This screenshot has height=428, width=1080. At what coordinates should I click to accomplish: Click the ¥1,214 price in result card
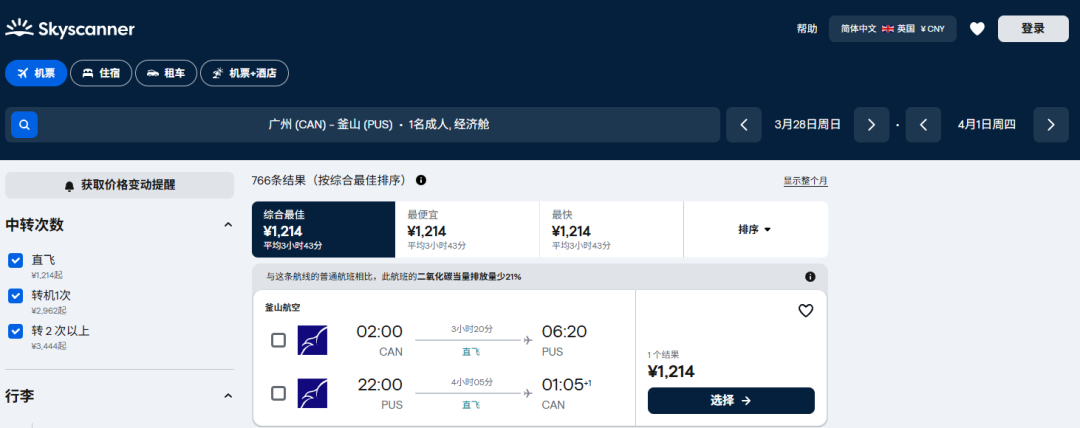(671, 372)
